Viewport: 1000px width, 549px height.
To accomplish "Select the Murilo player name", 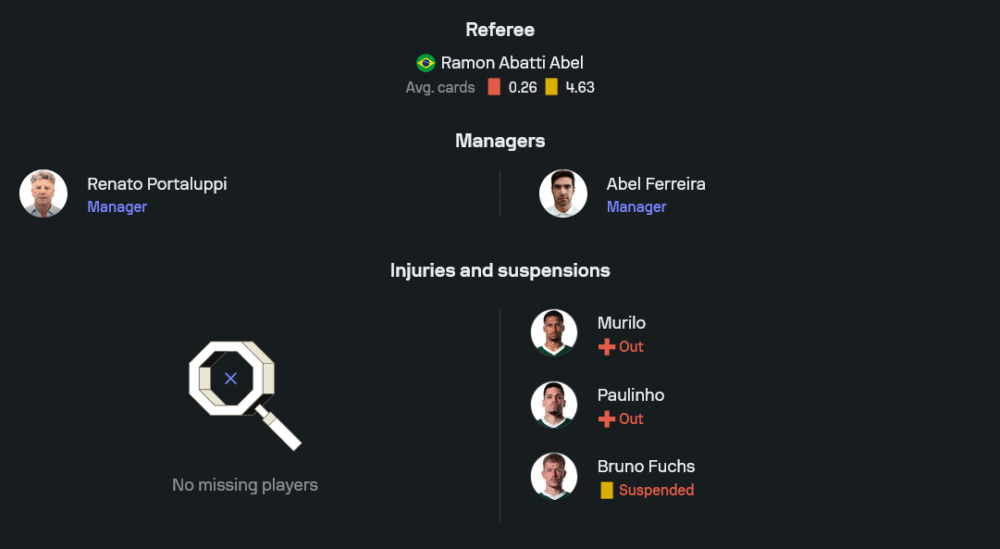I will (x=621, y=323).
